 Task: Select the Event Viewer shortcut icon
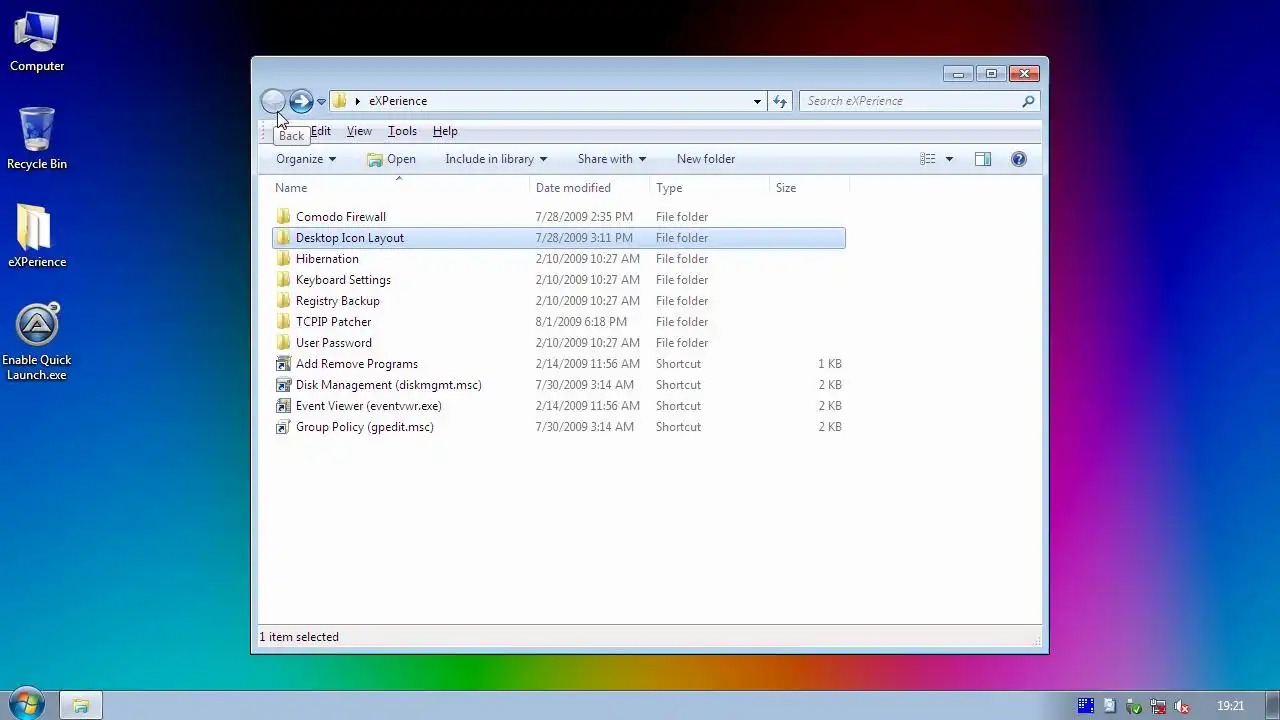pyautogui.click(x=284, y=406)
